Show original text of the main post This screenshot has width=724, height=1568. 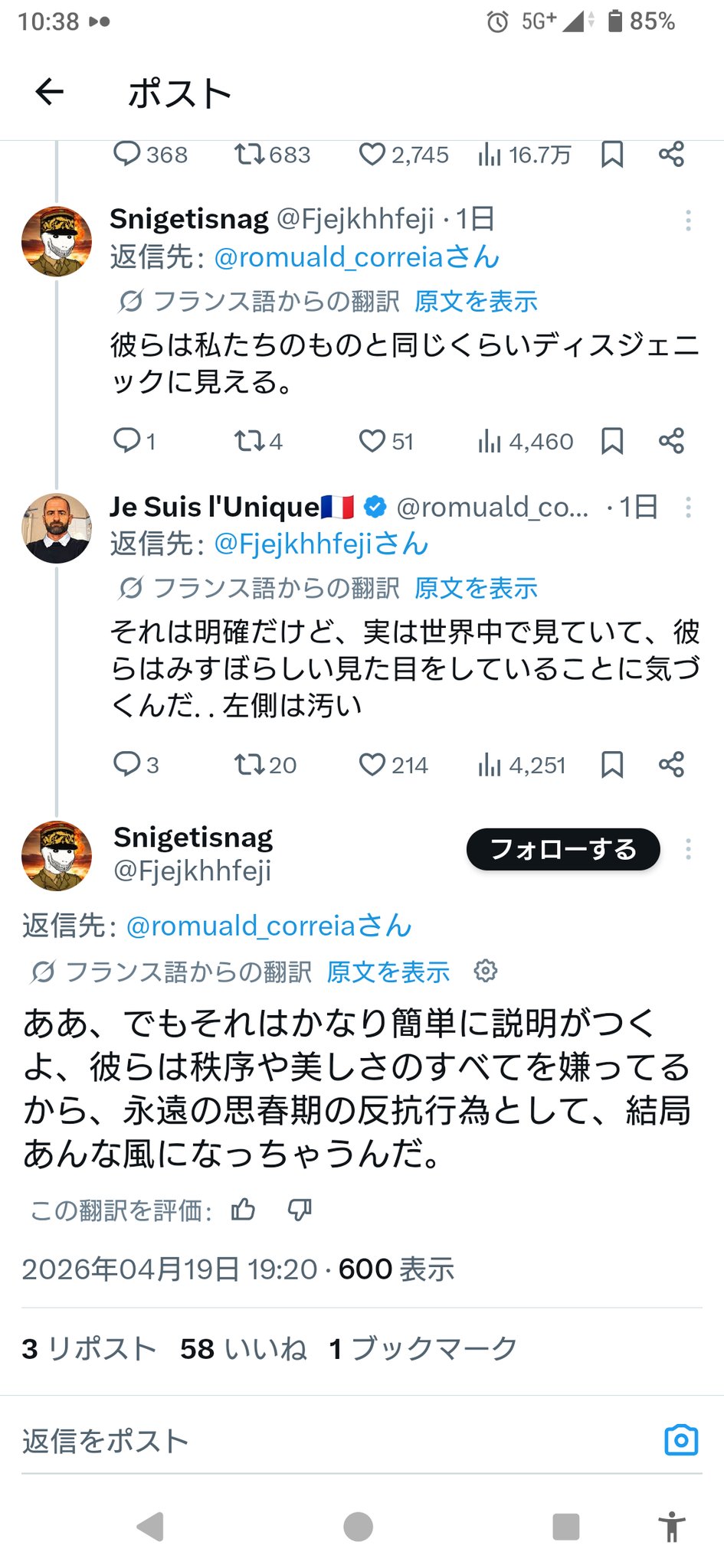tap(388, 972)
